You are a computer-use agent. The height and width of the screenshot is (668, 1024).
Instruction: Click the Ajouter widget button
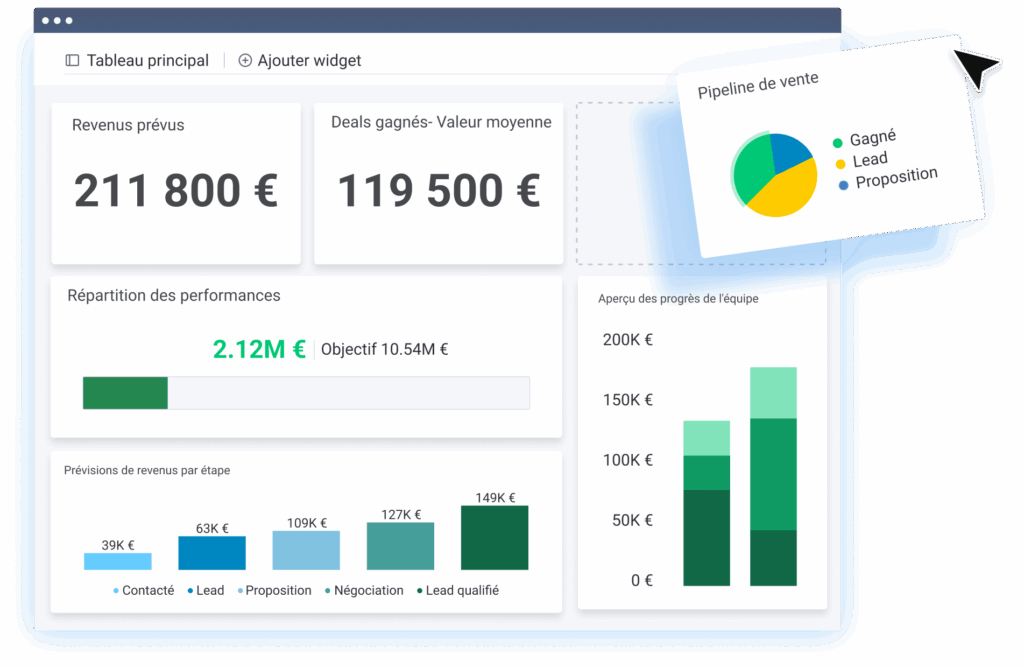(x=300, y=61)
